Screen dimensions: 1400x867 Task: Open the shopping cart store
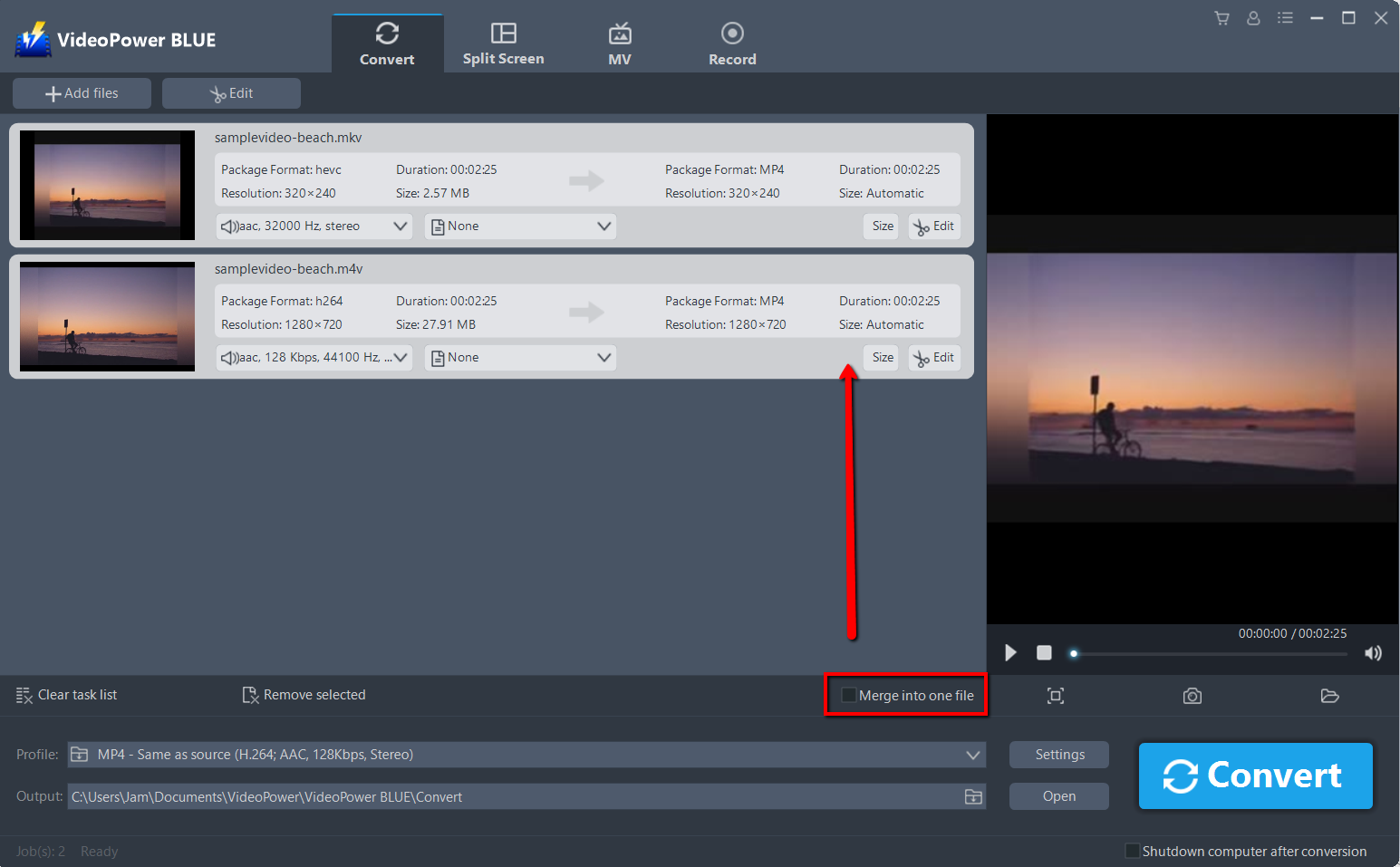coord(1221,17)
